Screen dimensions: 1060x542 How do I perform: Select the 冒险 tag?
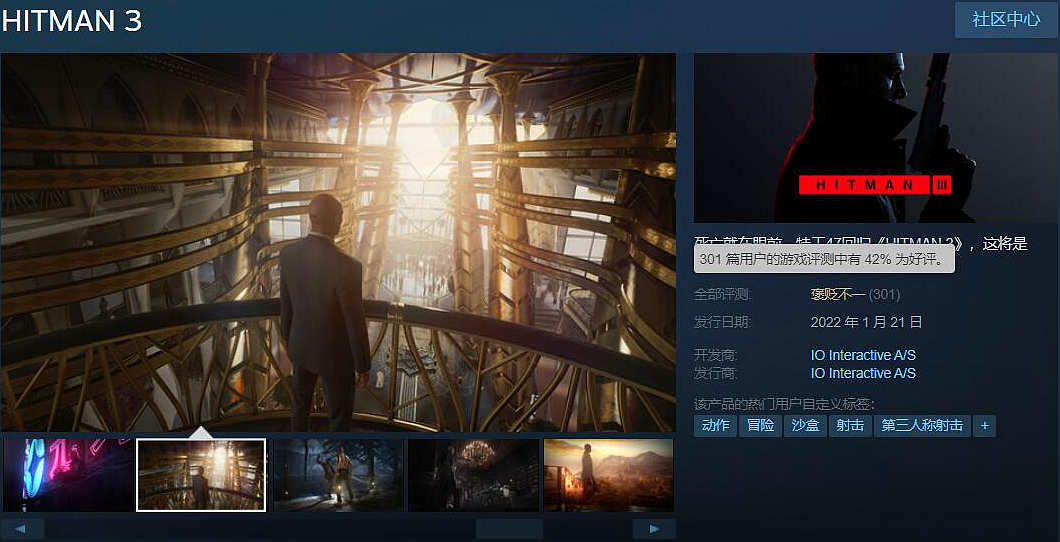(x=760, y=426)
